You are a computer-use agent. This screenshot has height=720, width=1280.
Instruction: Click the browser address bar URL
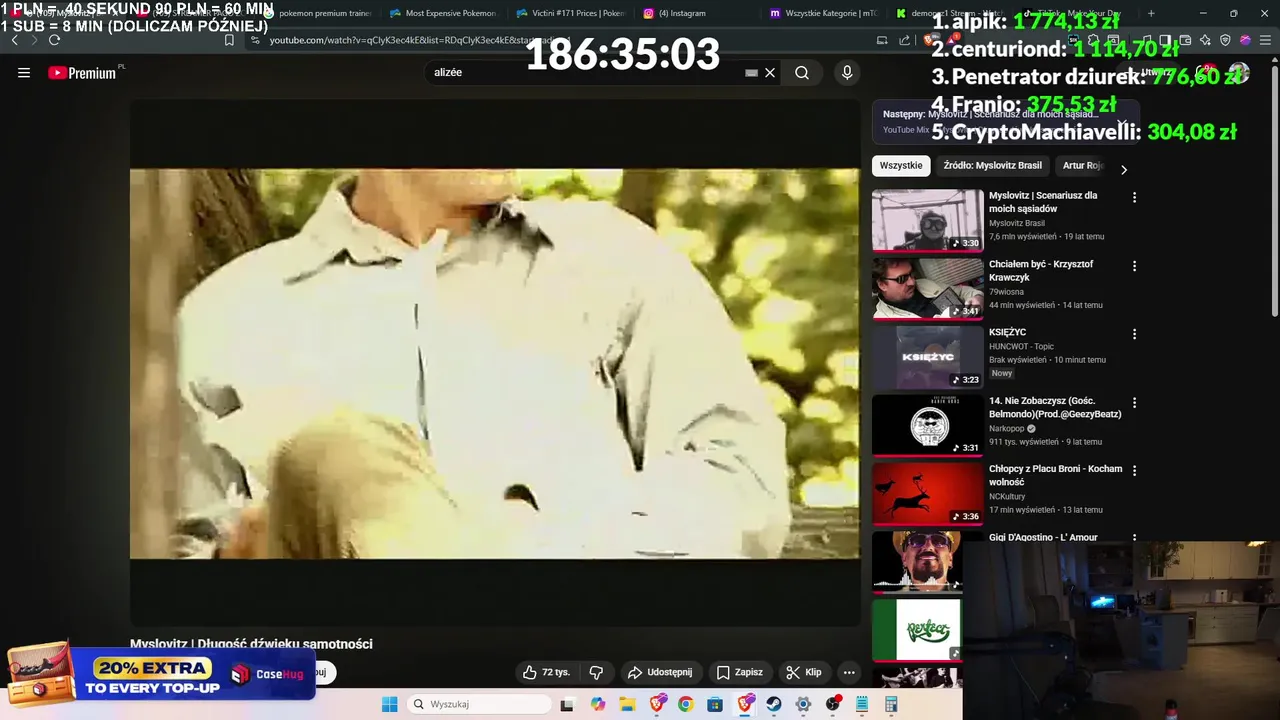[x=420, y=40]
